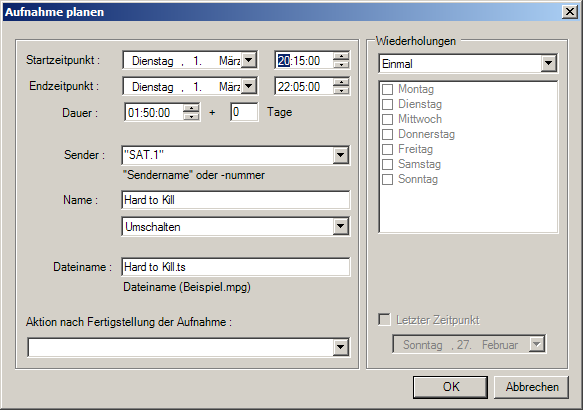Click the Tage days input field

pos(244,112)
